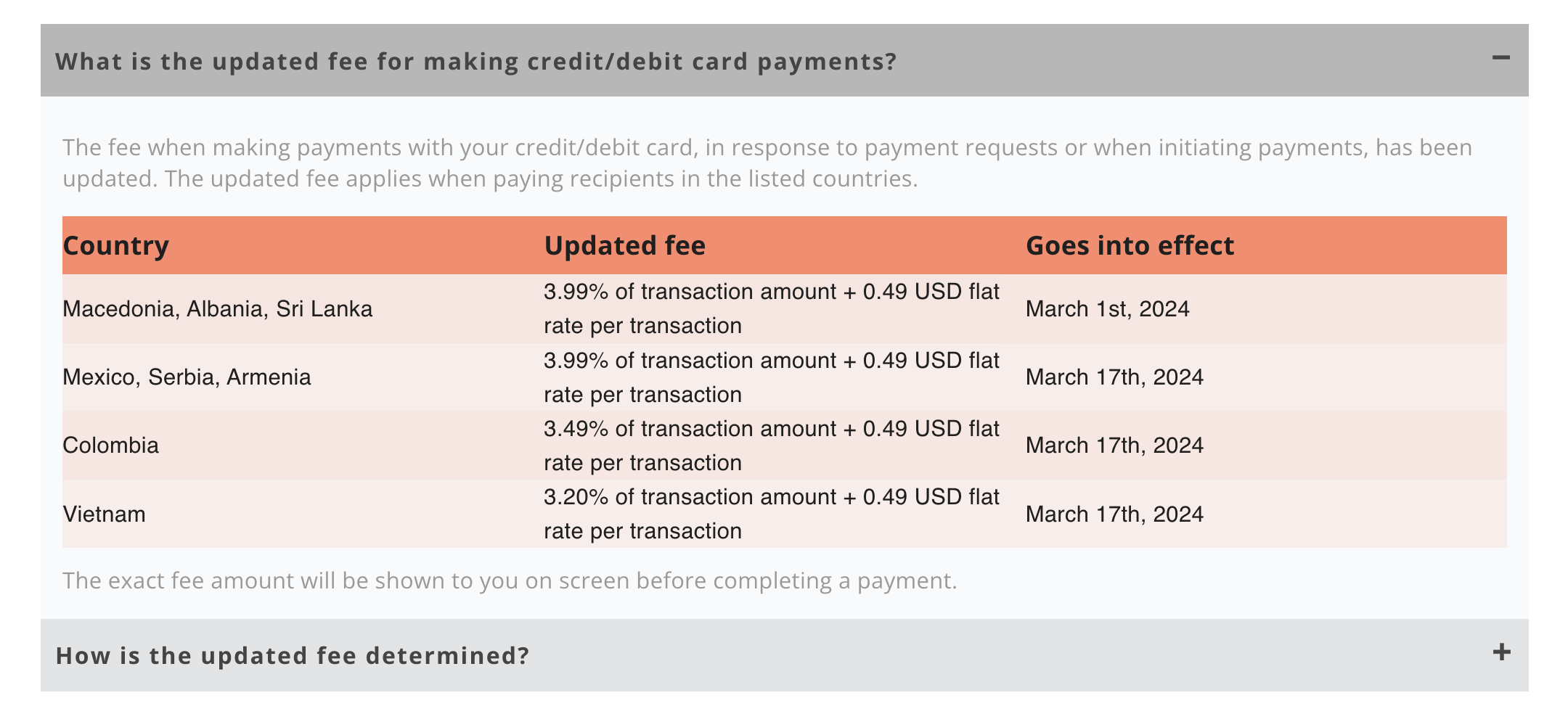Click the 'What is the updated fee' question heading
Screen dimensions: 1568x714
pos(476,62)
